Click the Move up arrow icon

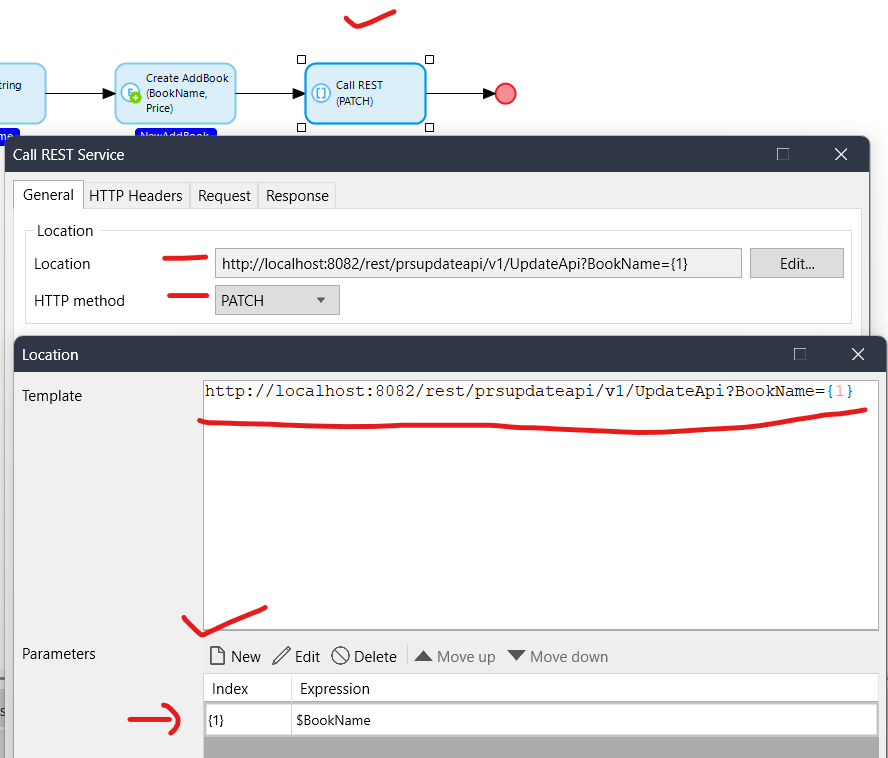click(423, 656)
